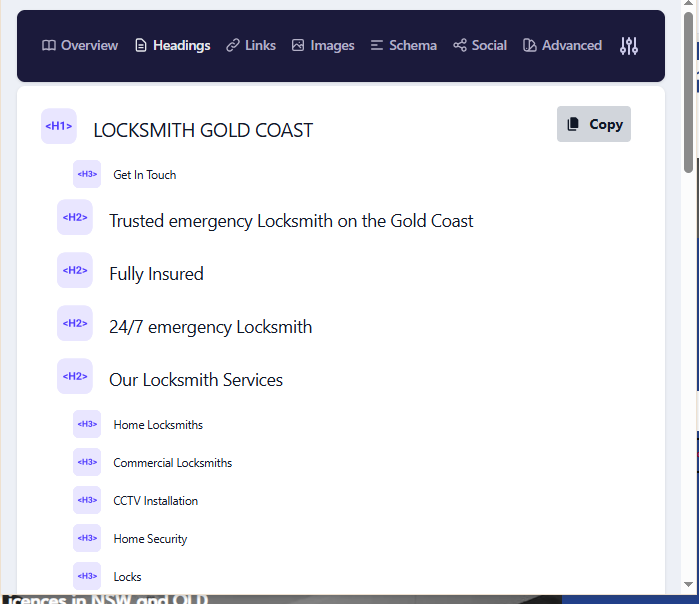Click the Home Security heading text
699x604 pixels.
[150, 539]
